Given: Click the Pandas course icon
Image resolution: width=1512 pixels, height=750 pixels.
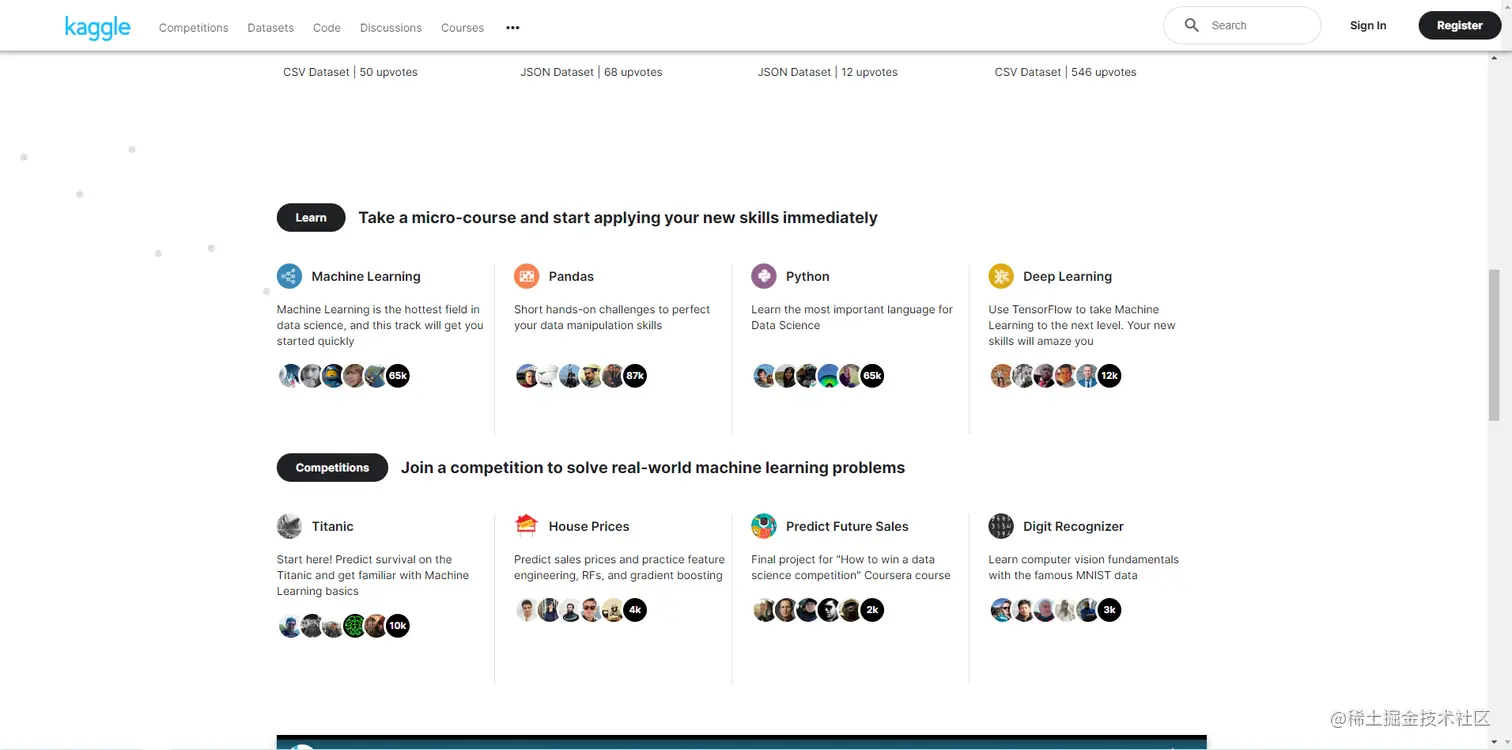Looking at the screenshot, I should click(526, 276).
